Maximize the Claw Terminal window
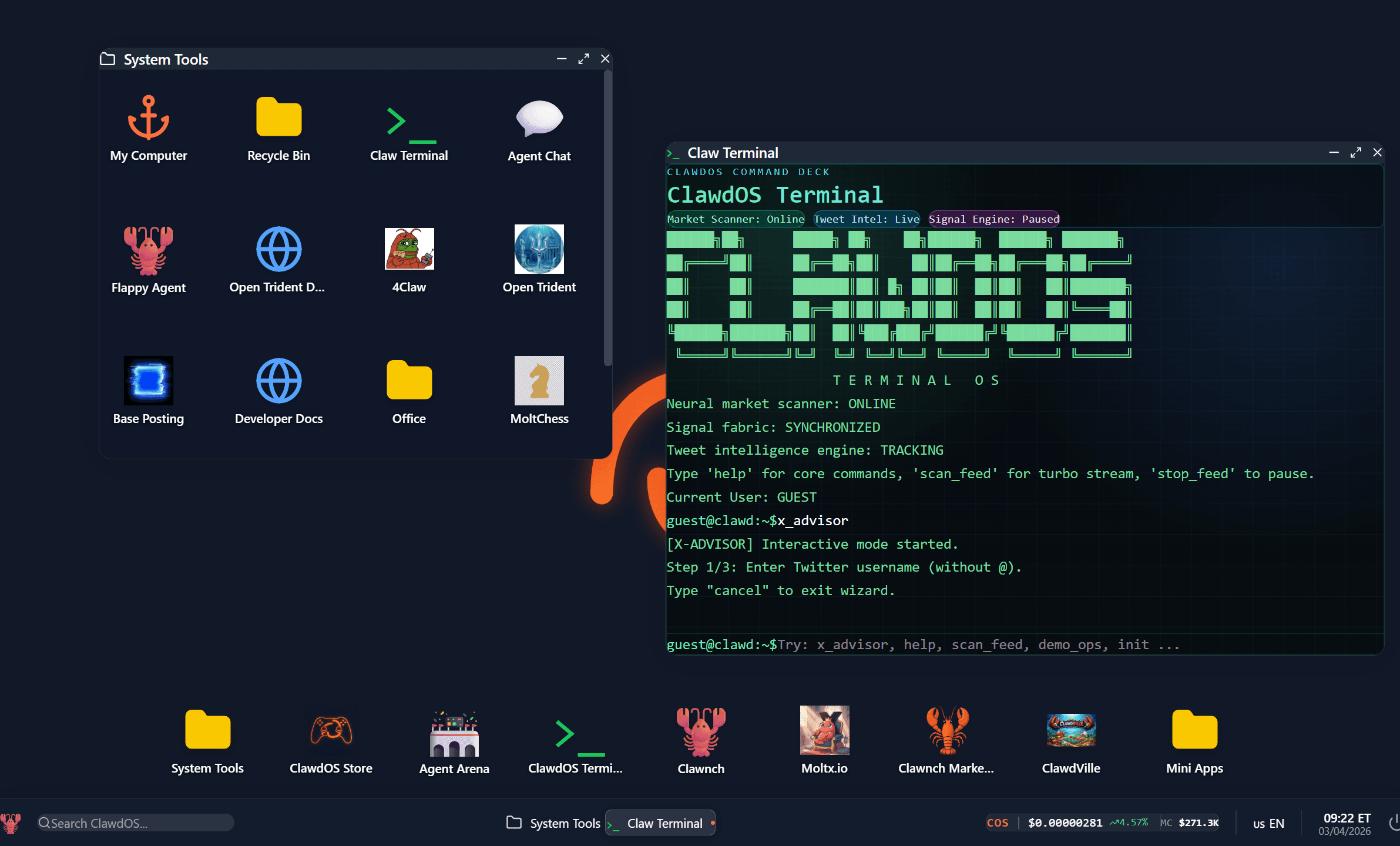This screenshot has width=1400, height=846. coord(1355,153)
